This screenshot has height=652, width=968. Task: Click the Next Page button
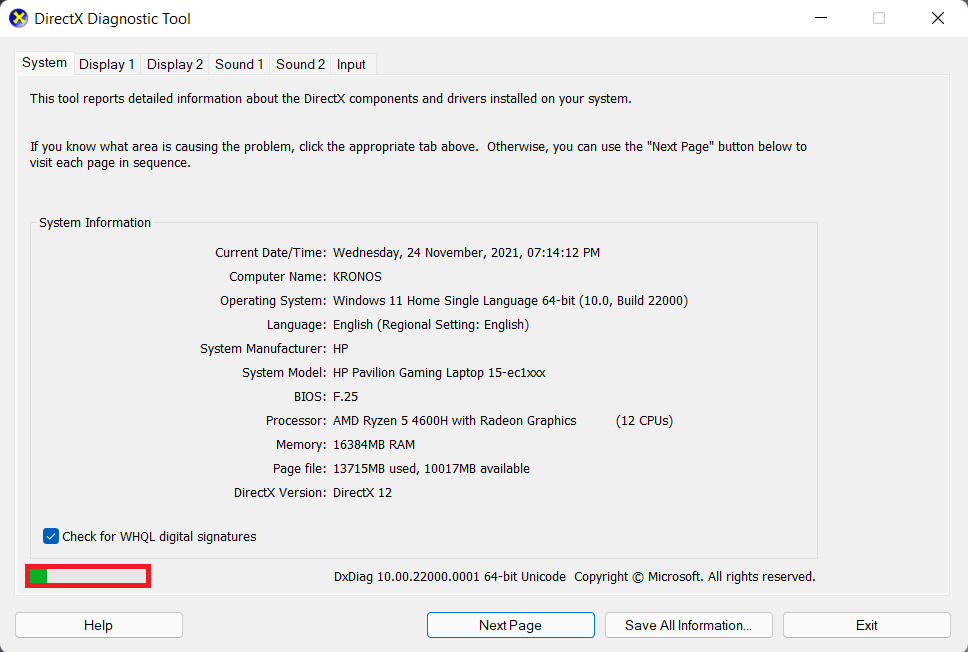tap(511, 625)
